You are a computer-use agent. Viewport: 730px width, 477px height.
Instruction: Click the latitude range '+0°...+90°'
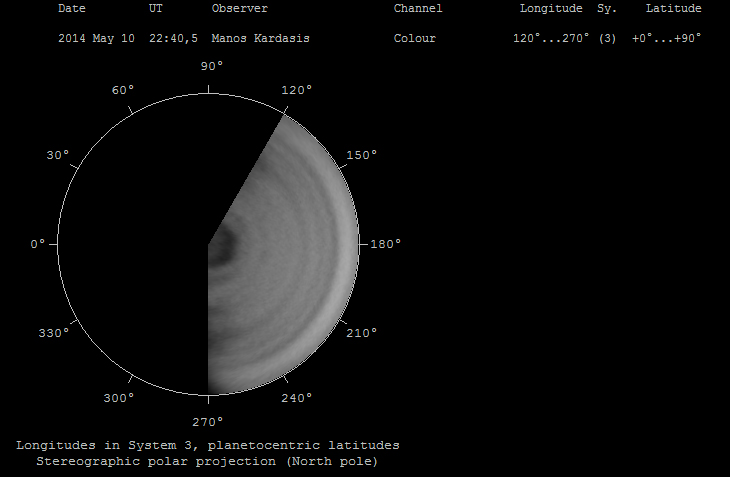coord(666,38)
